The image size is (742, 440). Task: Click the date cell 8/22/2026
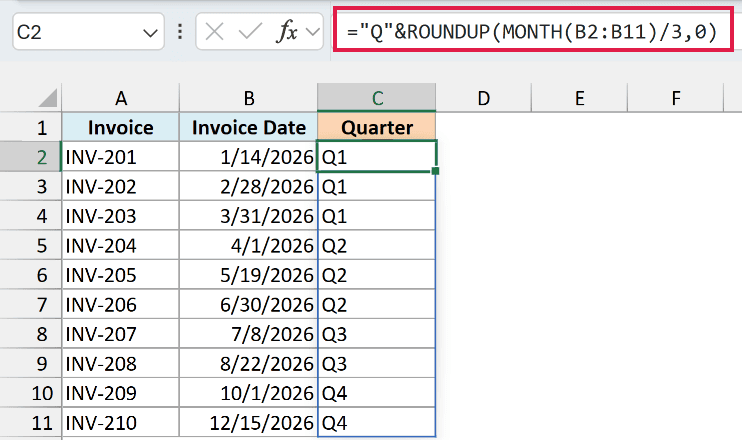(x=248, y=363)
